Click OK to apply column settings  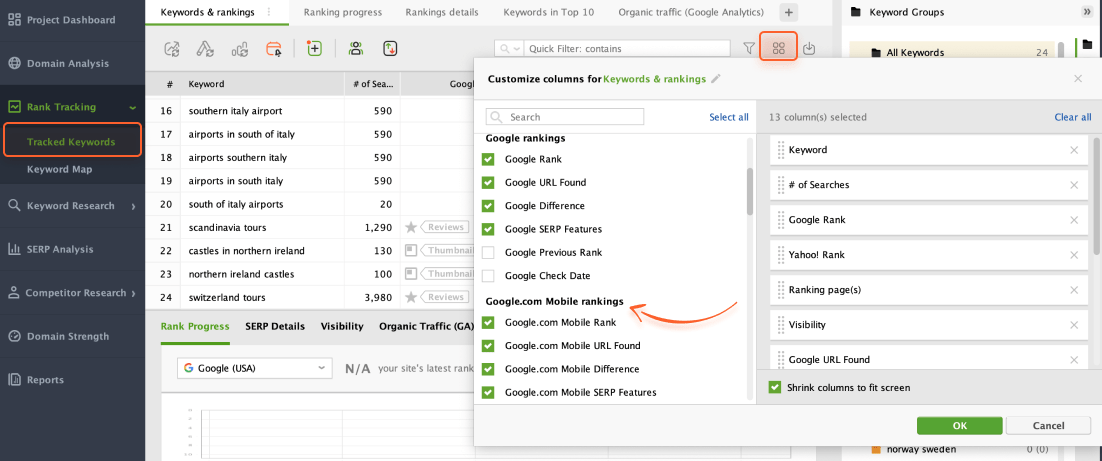[959, 425]
